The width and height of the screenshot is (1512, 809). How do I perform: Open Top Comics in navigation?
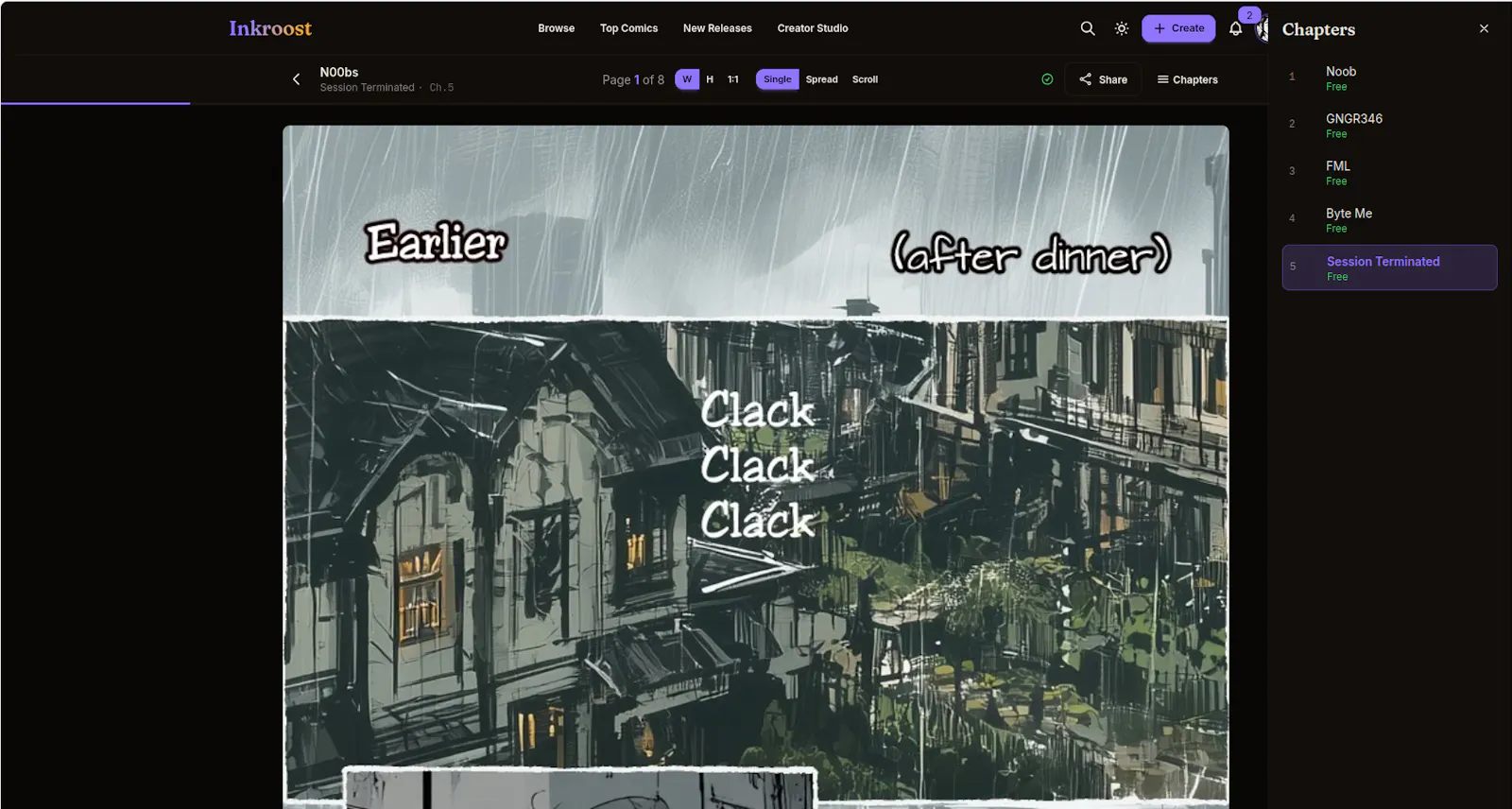pyautogui.click(x=628, y=28)
